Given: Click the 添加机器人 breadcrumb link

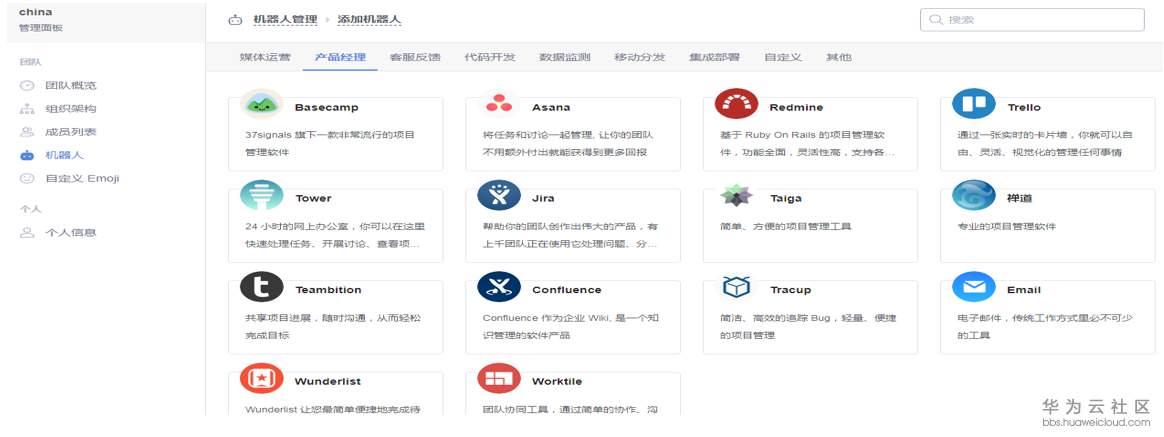Looking at the screenshot, I should pos(370,20).
